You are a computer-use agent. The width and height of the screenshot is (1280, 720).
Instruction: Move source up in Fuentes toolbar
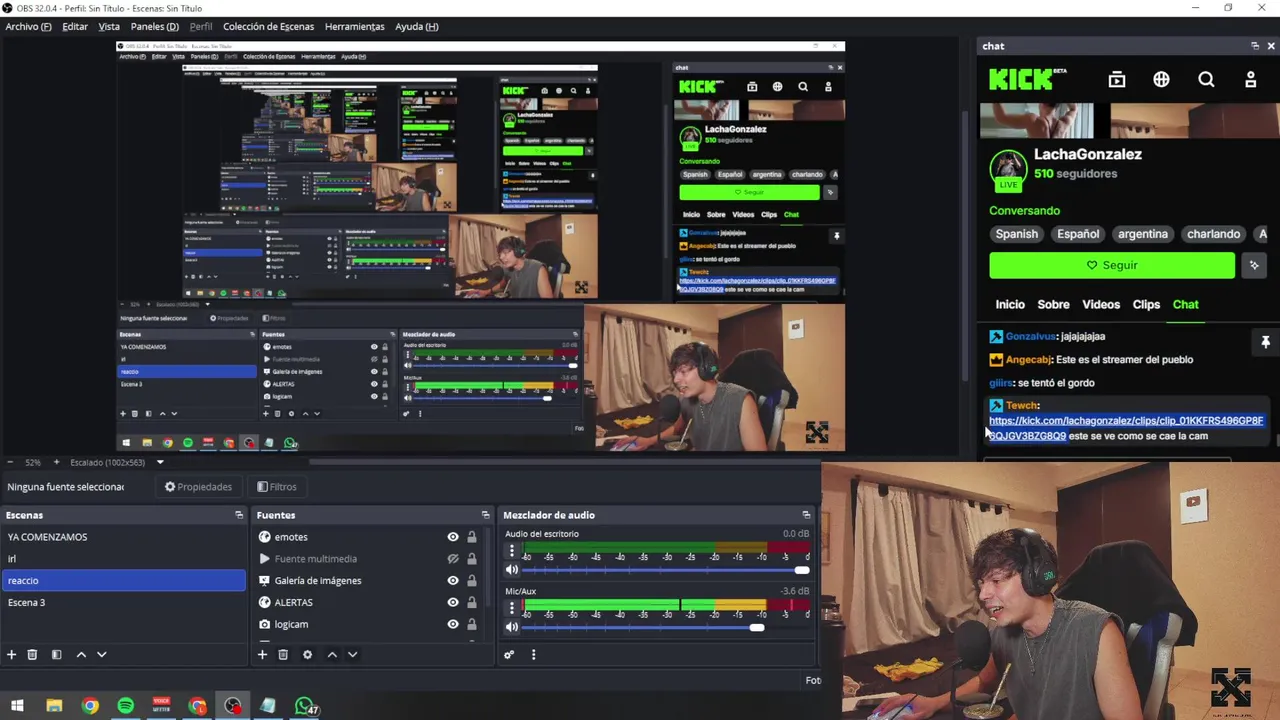(x=332, y=654)
